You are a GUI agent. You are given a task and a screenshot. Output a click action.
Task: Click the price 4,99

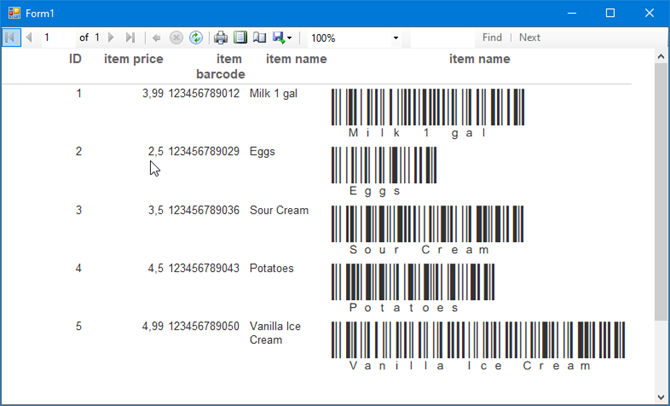[x=153, y=327]
